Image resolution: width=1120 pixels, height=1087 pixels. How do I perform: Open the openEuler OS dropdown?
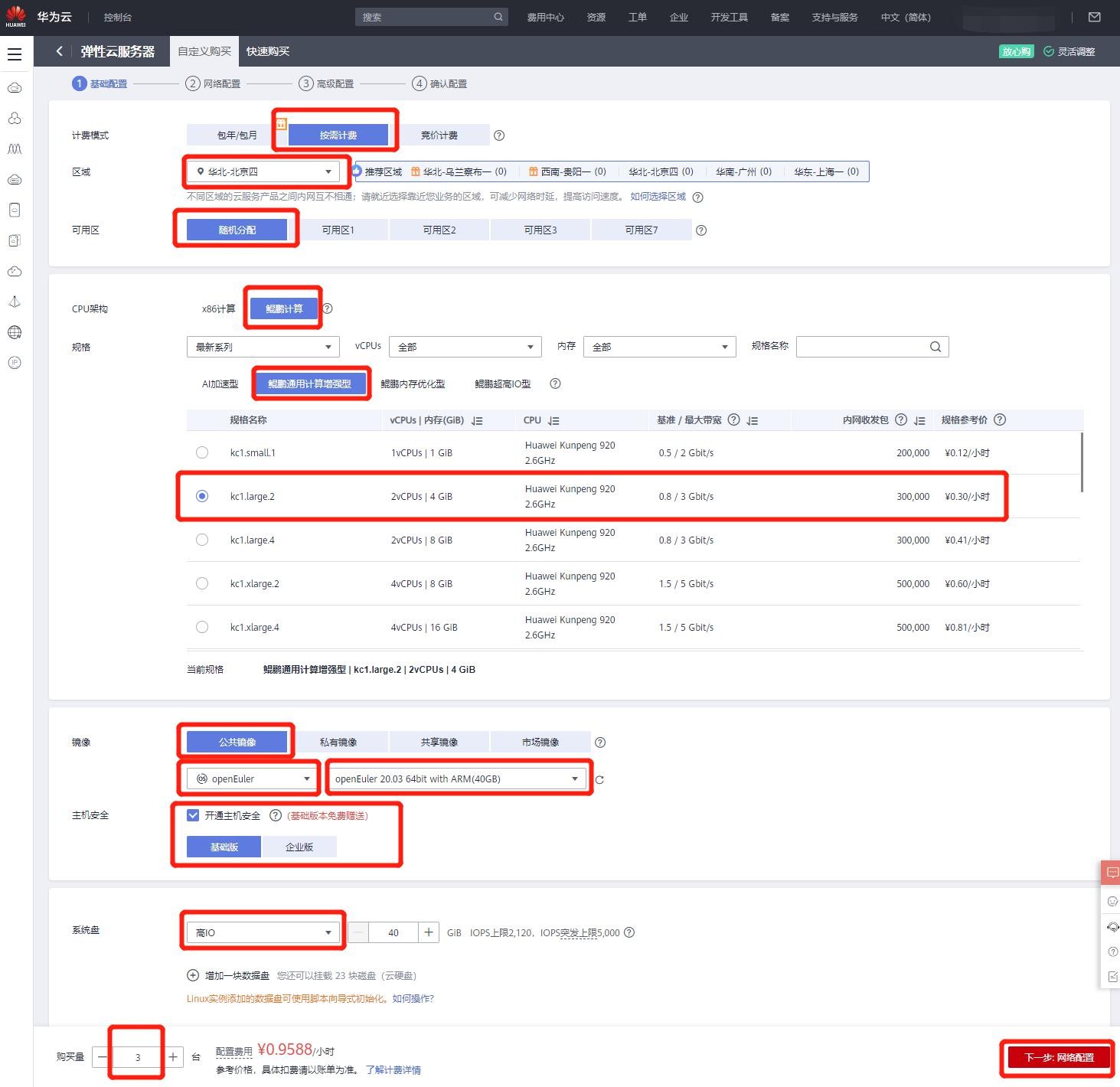(253, 779)
